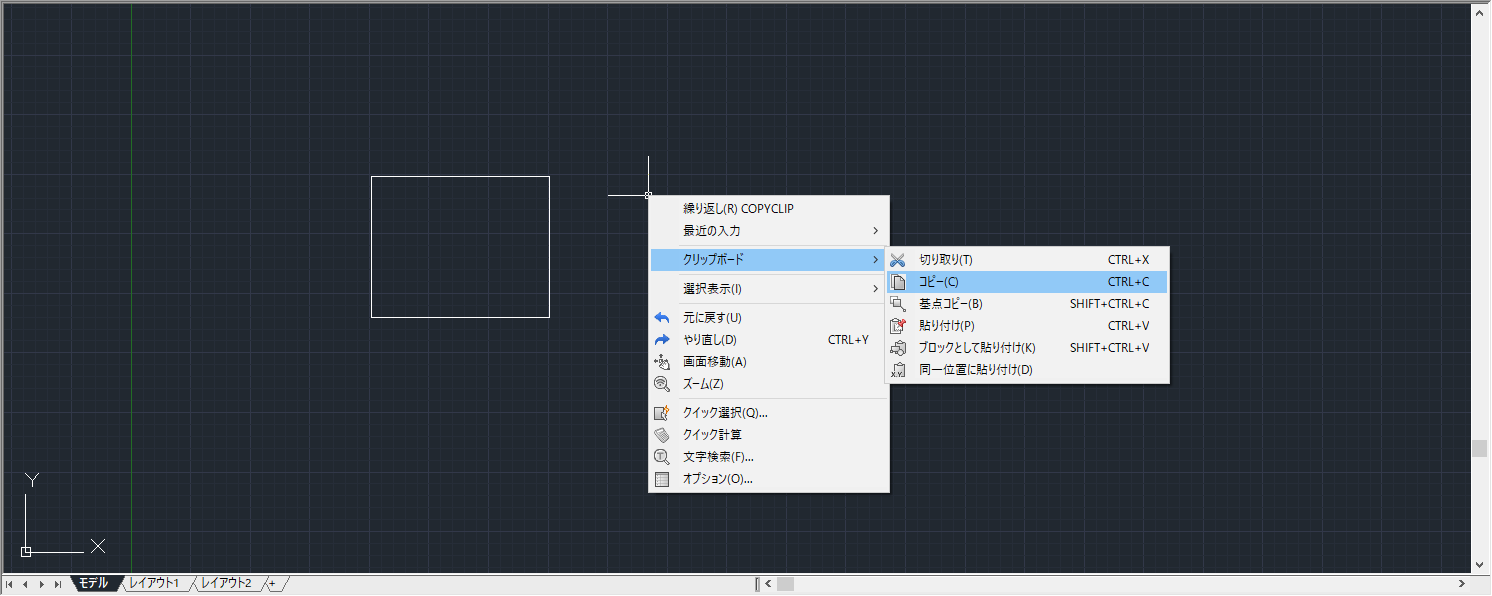Choose 貼り付け(P) submenu entry

coord(1027,326)
